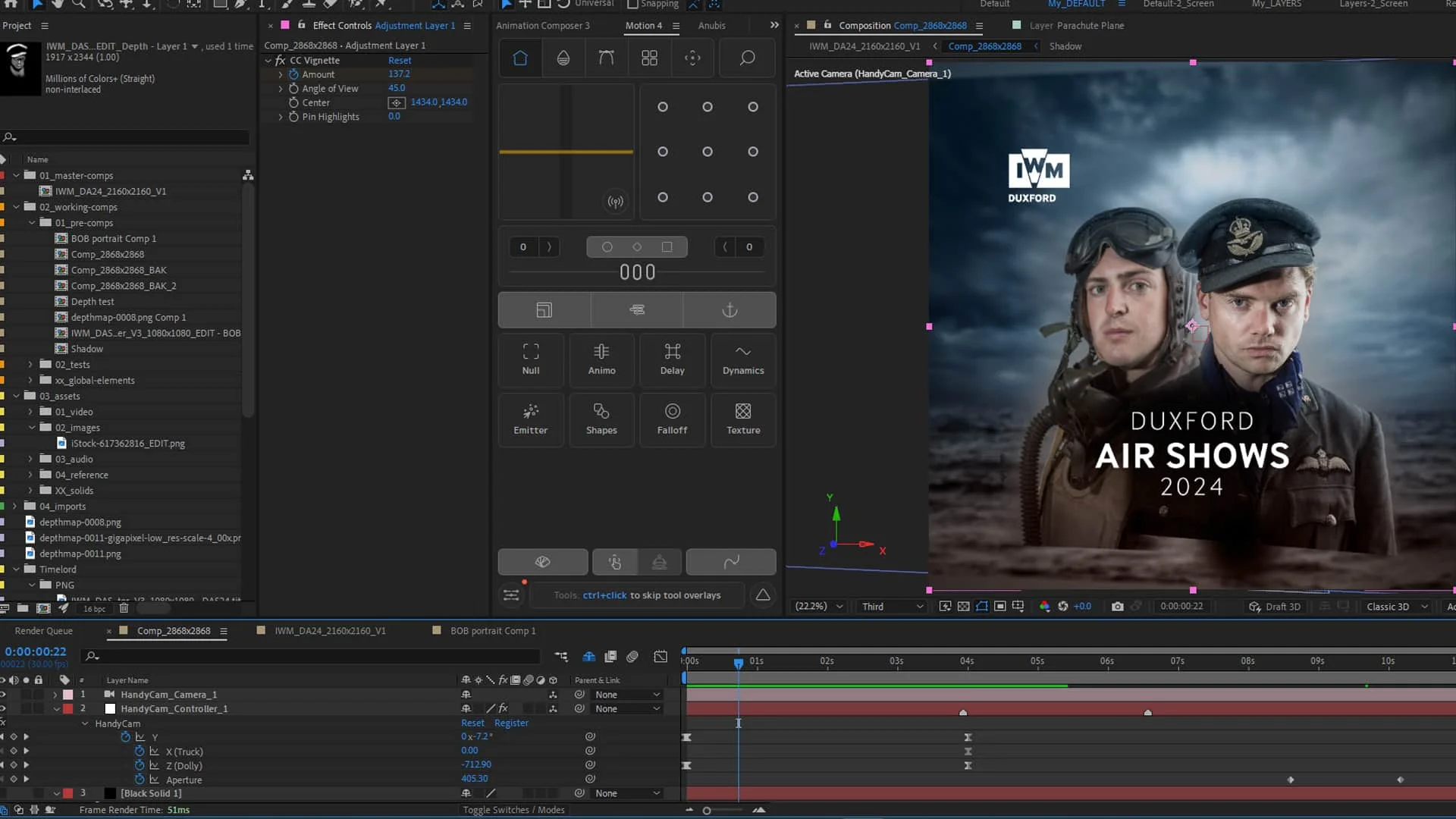Delete selected project item with trash icon
Viewport: 1456px width, 819px height.
click(124, 608)
